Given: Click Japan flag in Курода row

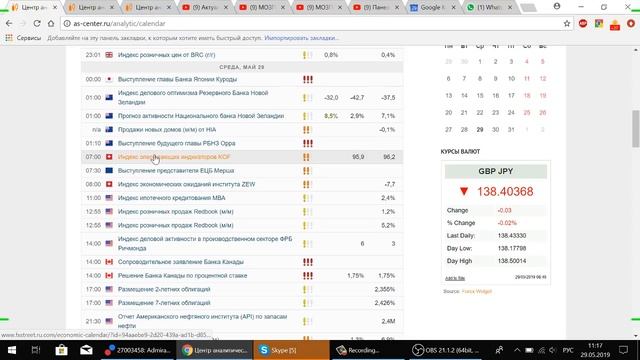Looking at the screenshot, I should pos(109,79).
